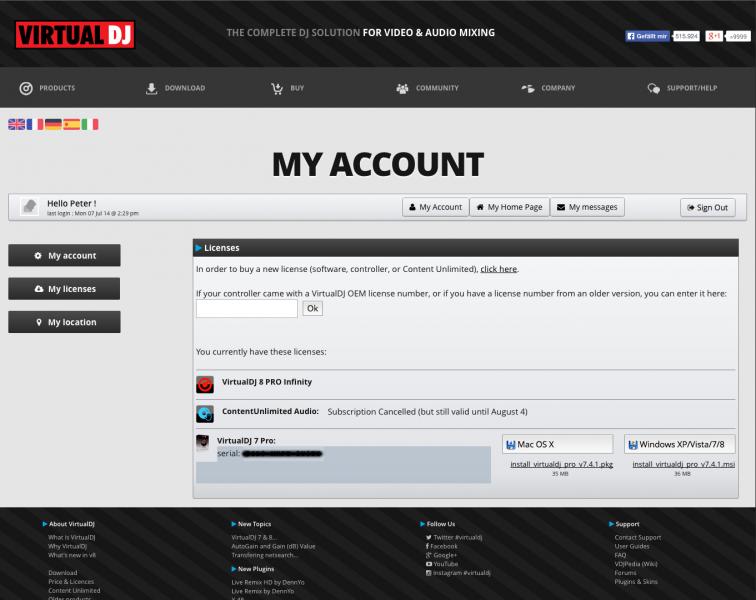Click the Windows installer disk icon

633,445
